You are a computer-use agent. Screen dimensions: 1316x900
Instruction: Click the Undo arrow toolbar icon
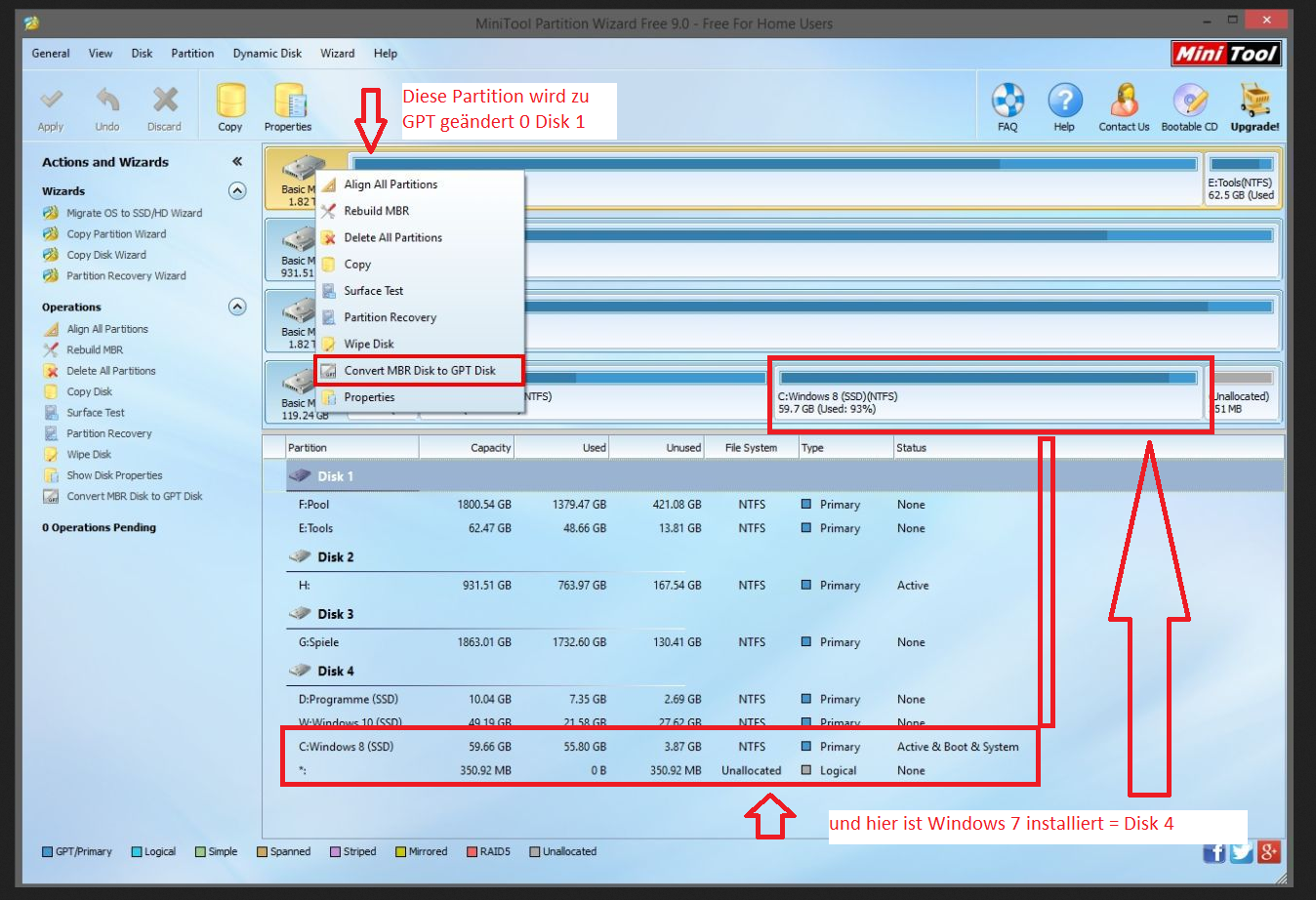[107, 100]
